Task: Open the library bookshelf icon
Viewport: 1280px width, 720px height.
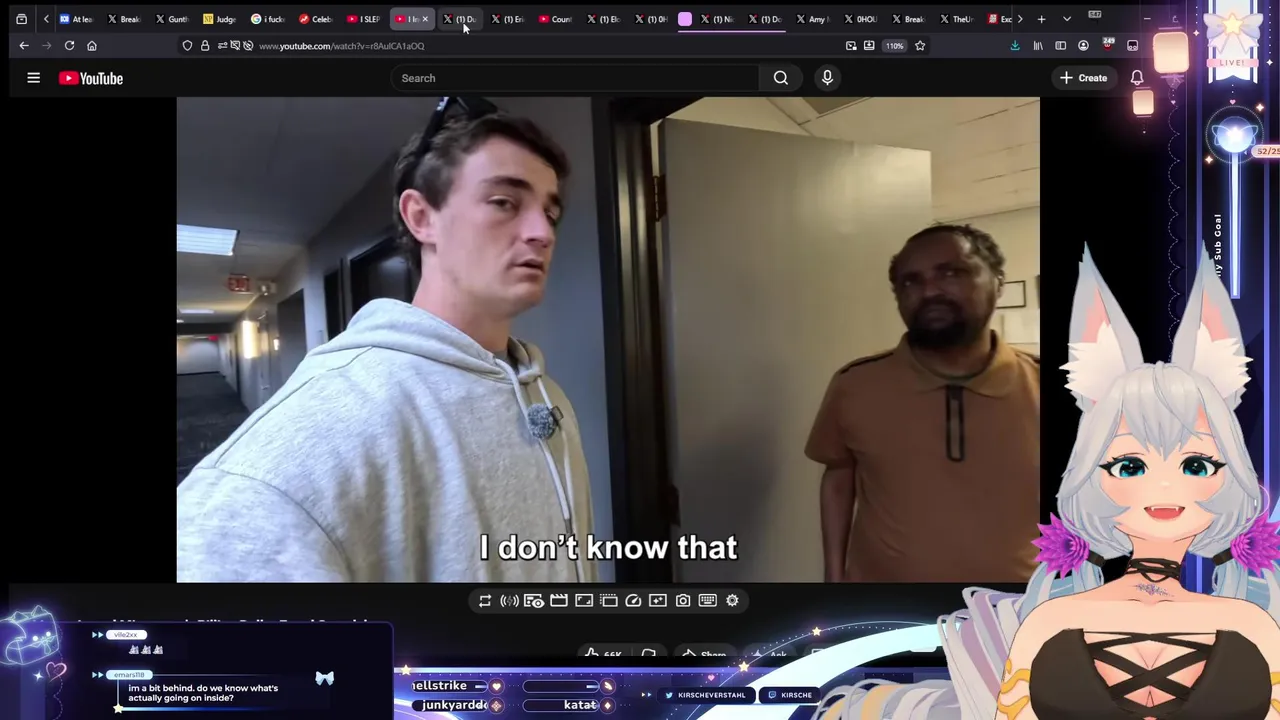Action: click(1038, 46)
